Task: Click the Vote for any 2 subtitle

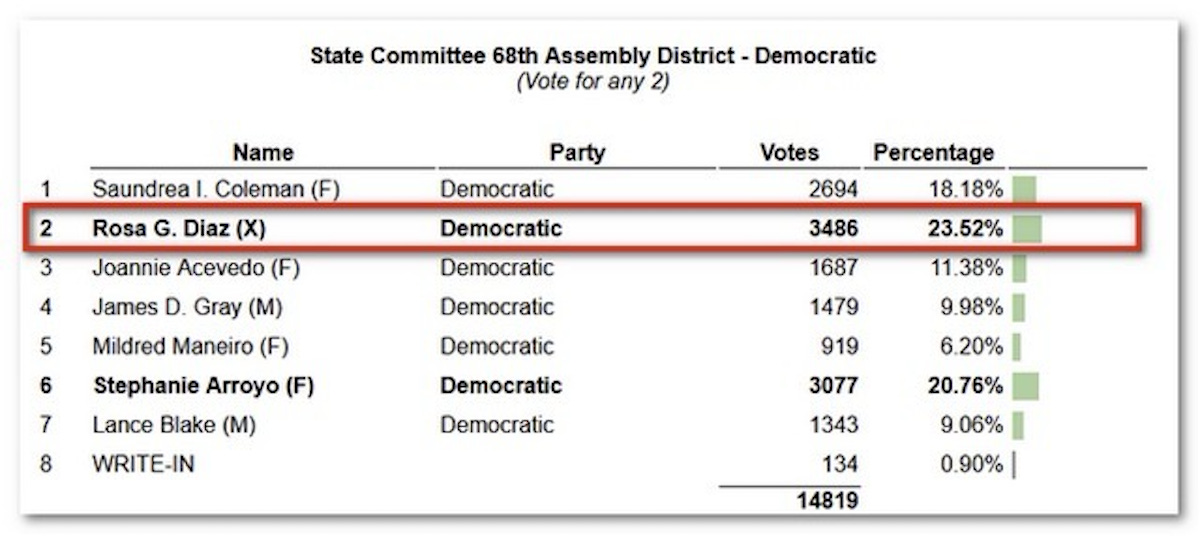Action: coord(593,82)
